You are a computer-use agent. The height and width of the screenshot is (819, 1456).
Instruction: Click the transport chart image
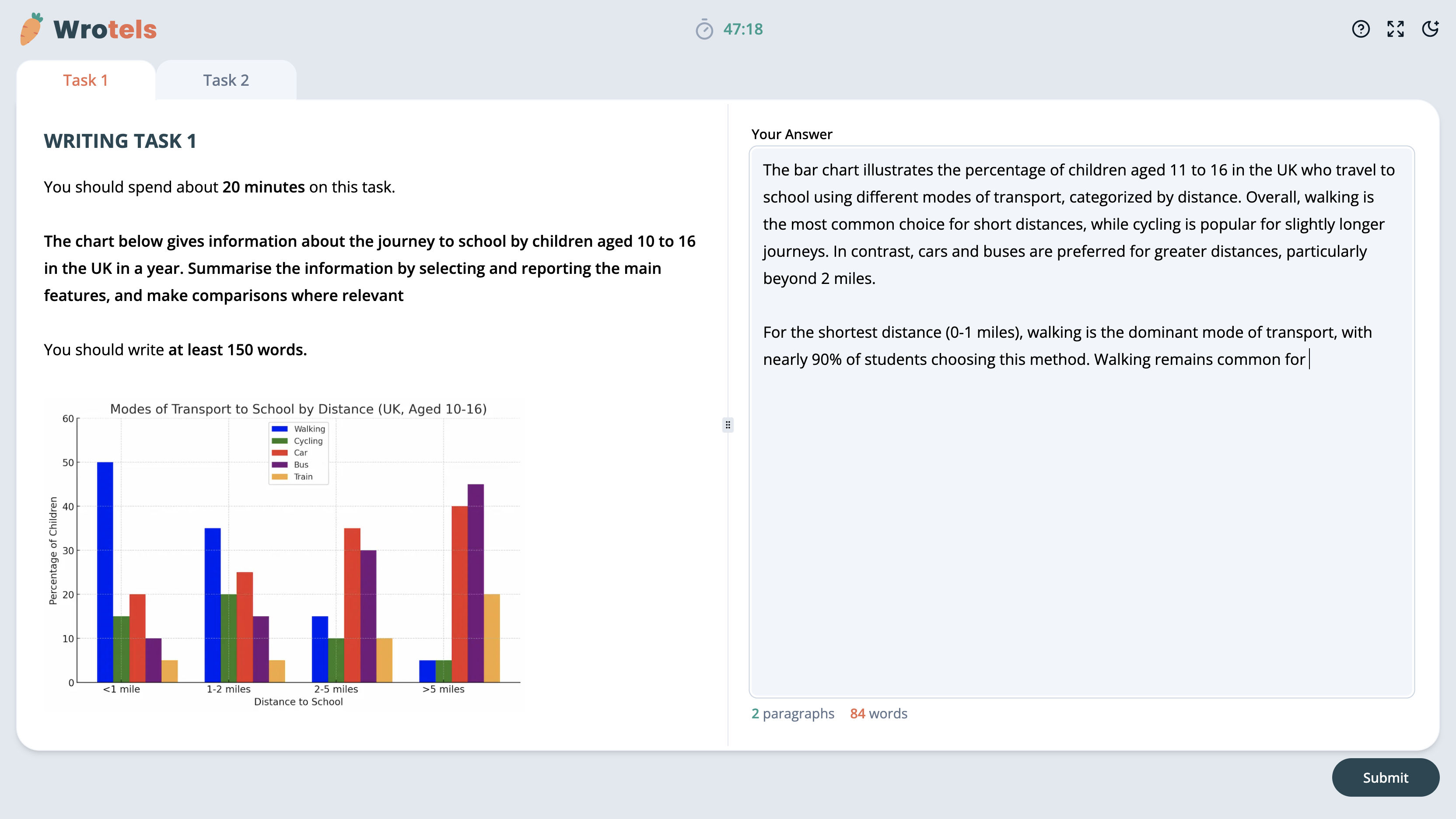[284, 554]
